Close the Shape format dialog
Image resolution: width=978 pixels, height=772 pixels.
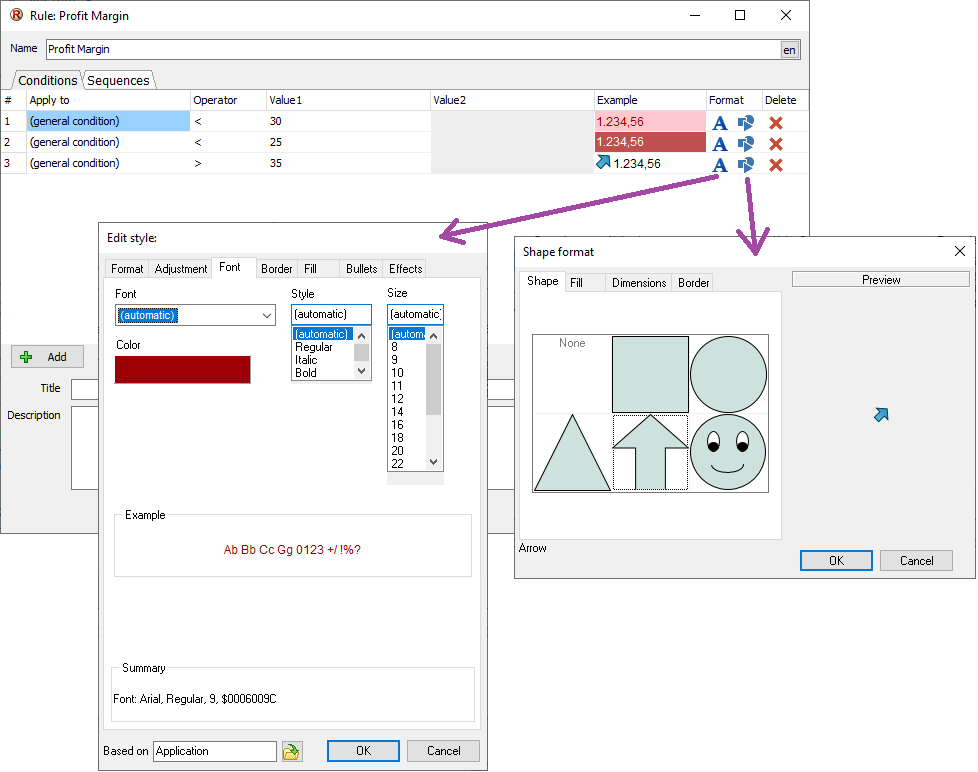[960, 251]
